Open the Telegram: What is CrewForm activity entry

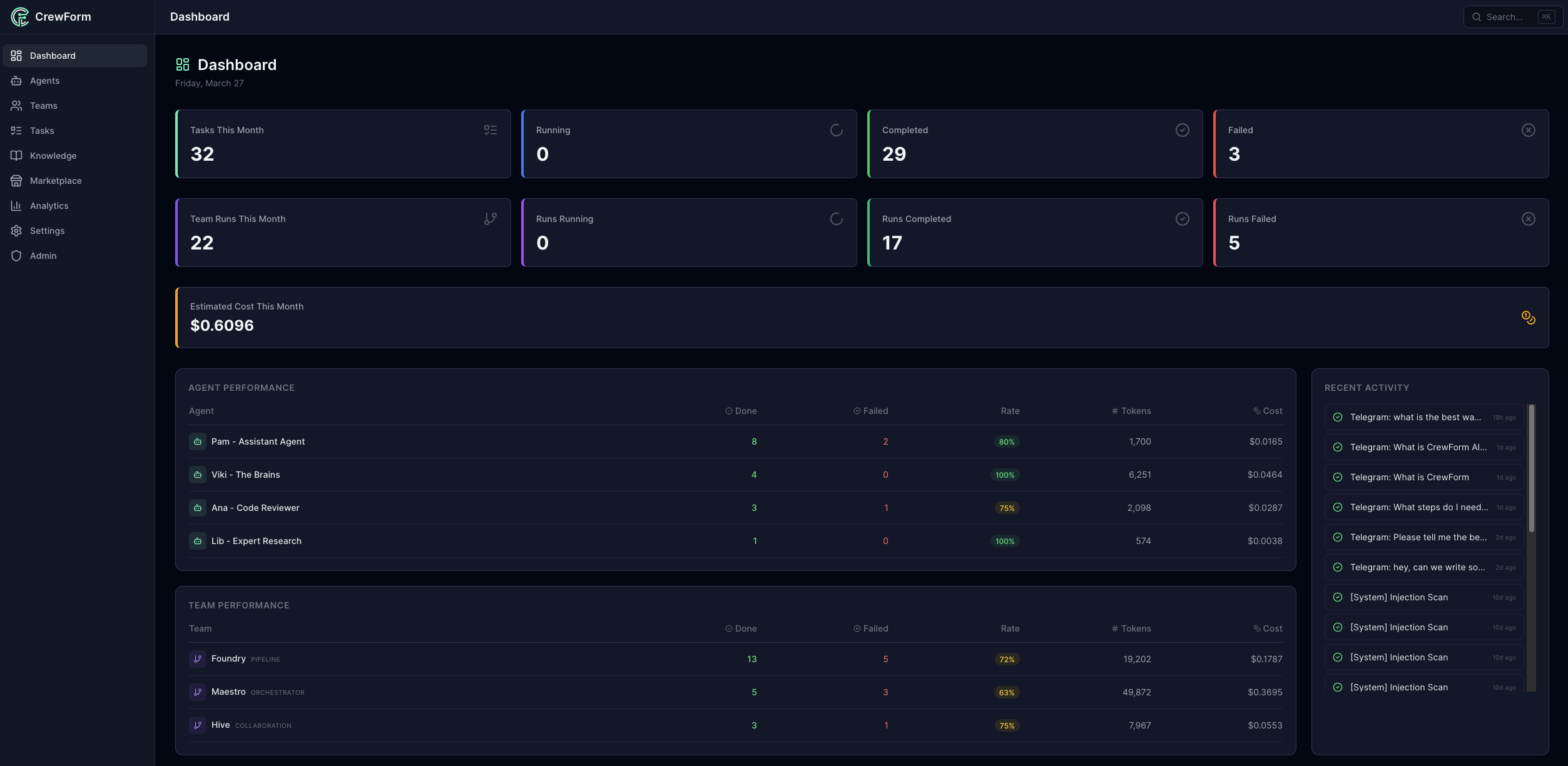coord(1410,476)
